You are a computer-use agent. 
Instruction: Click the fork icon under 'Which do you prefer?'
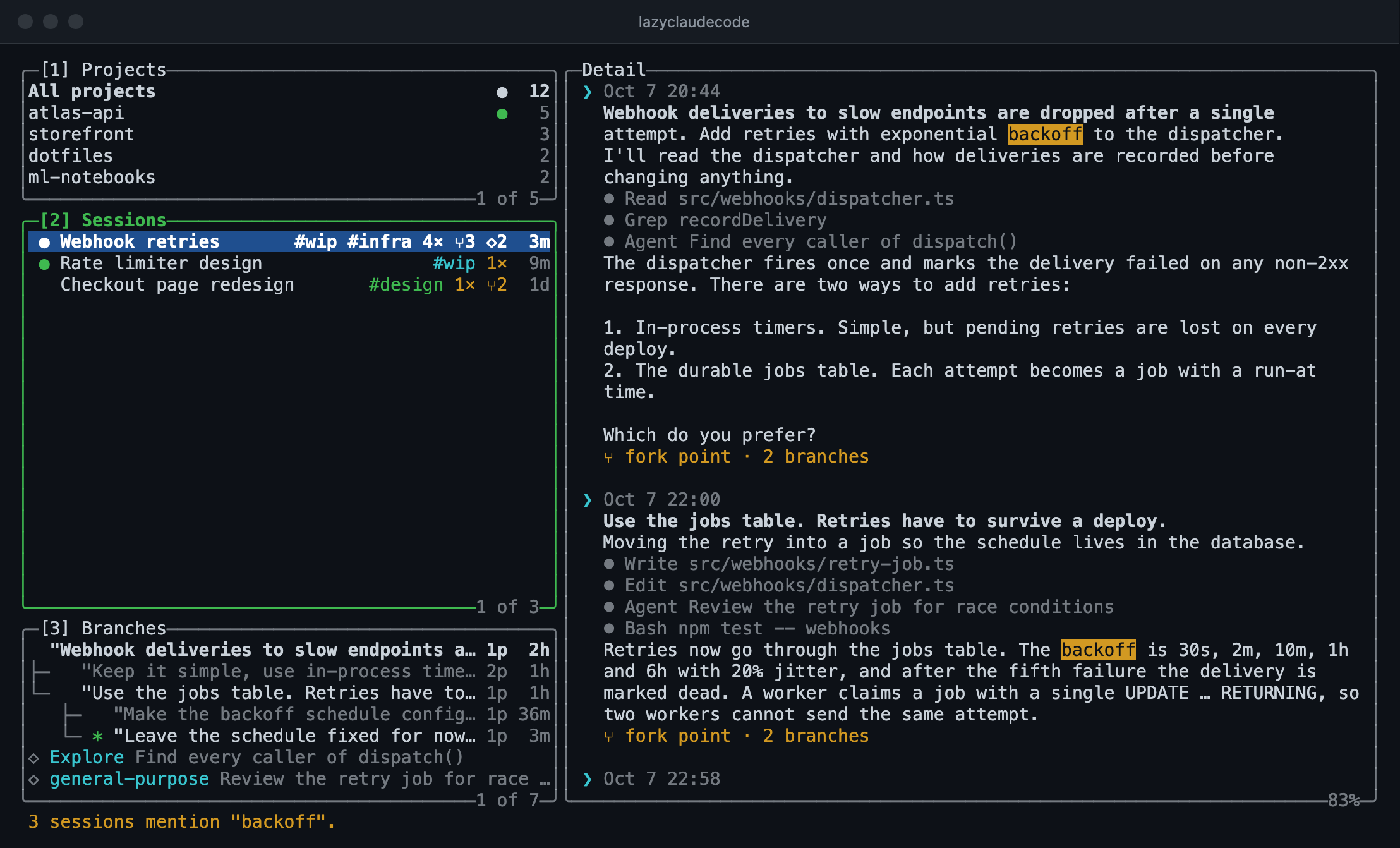(608, 457)
